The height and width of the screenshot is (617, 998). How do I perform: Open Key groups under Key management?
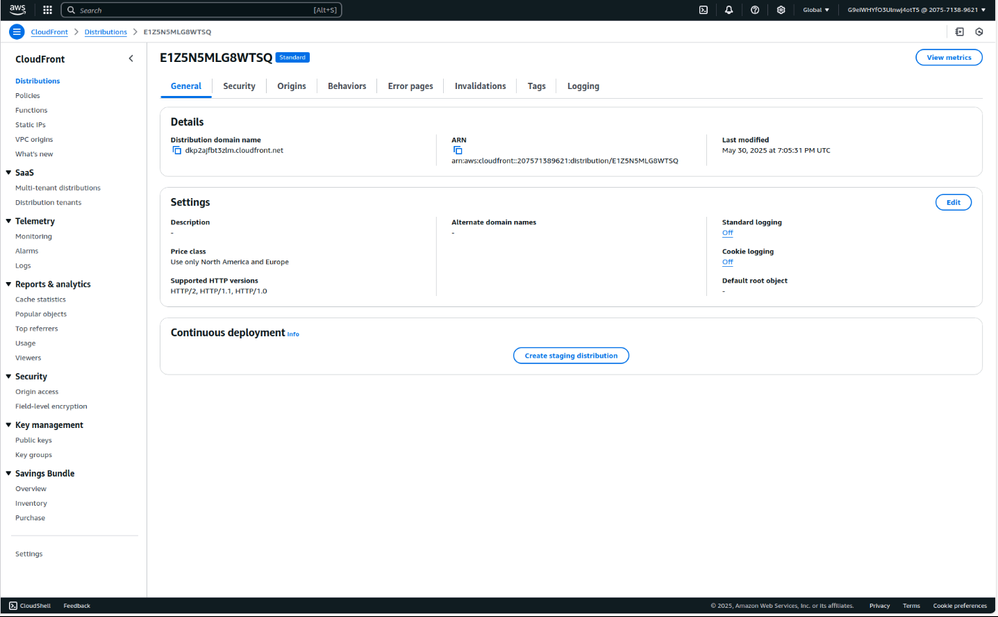pyautogui.click(x=34, y=455)
